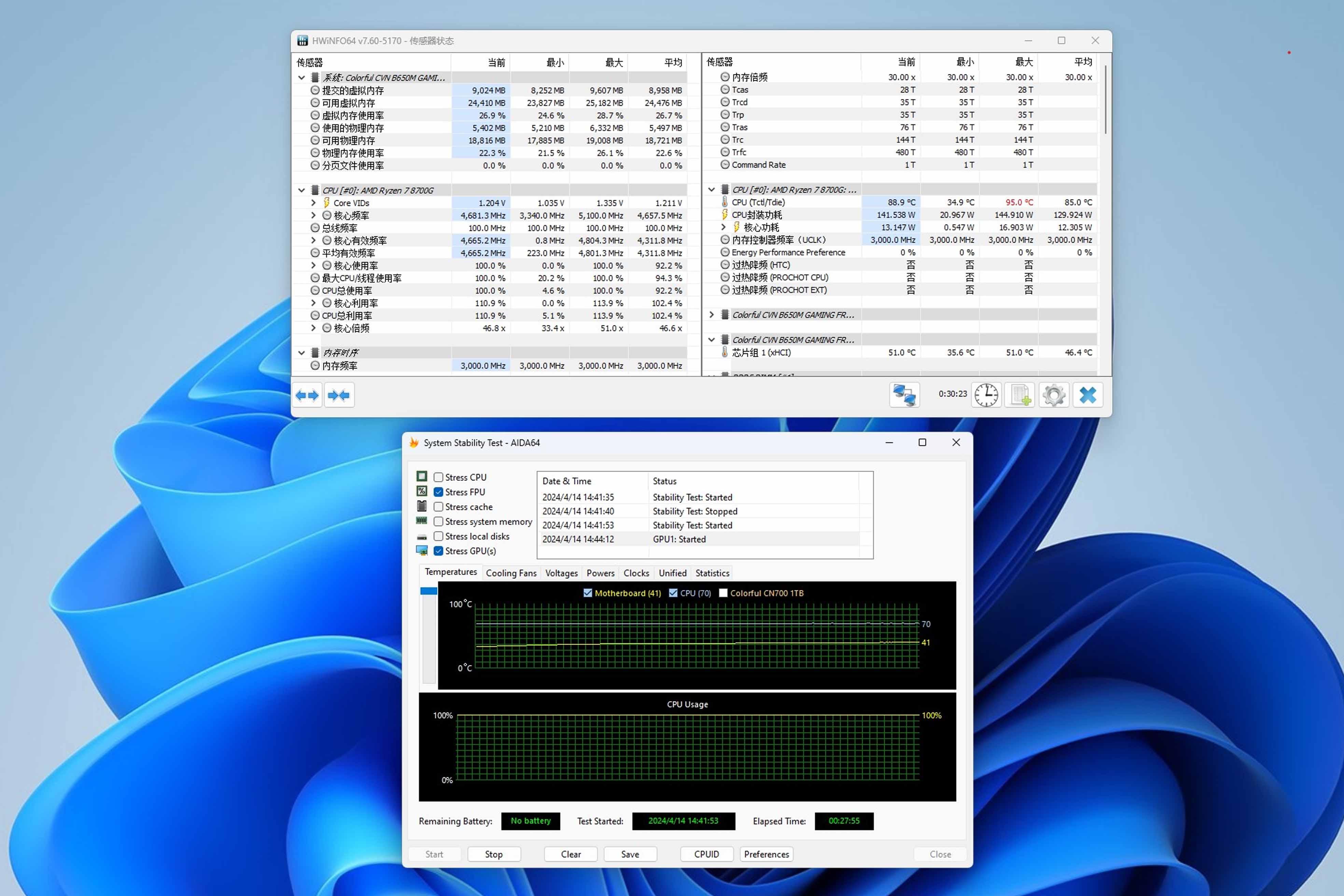Screen dimensions: 1344x896
Task: Open HWiNFO sensor settings gear icon
Action: (1054, 395)
